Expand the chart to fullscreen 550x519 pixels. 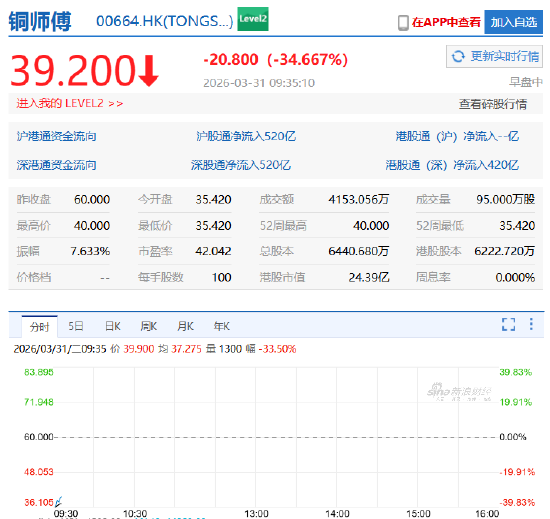pyautogui.click(x=508, y=324)
